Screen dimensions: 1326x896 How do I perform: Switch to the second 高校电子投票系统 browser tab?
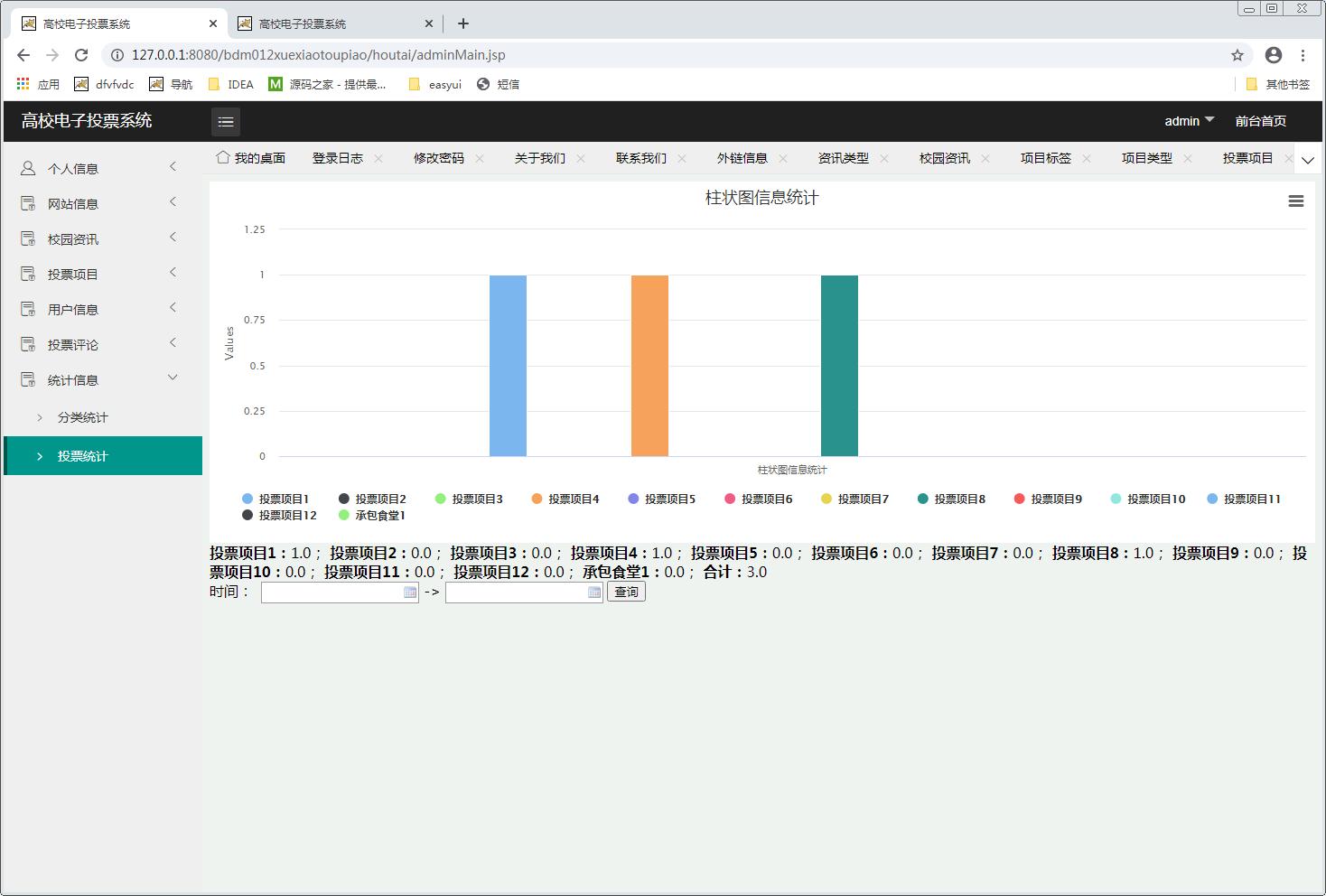point(334,23)
